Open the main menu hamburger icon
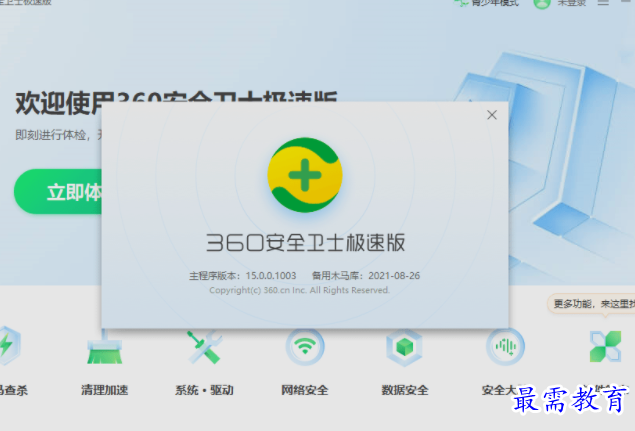The width and height of the screenshot is (635, 431). coord(603,3)
